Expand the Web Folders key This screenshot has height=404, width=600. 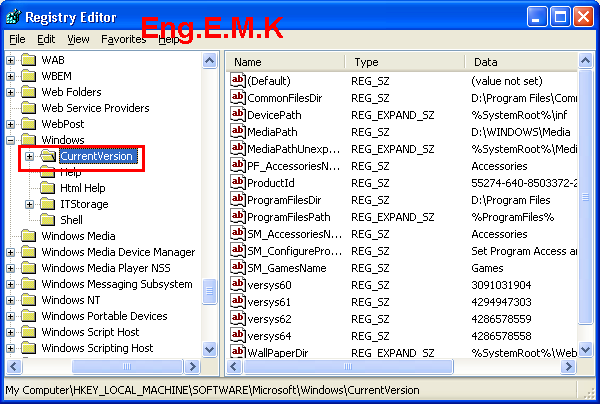11,93
